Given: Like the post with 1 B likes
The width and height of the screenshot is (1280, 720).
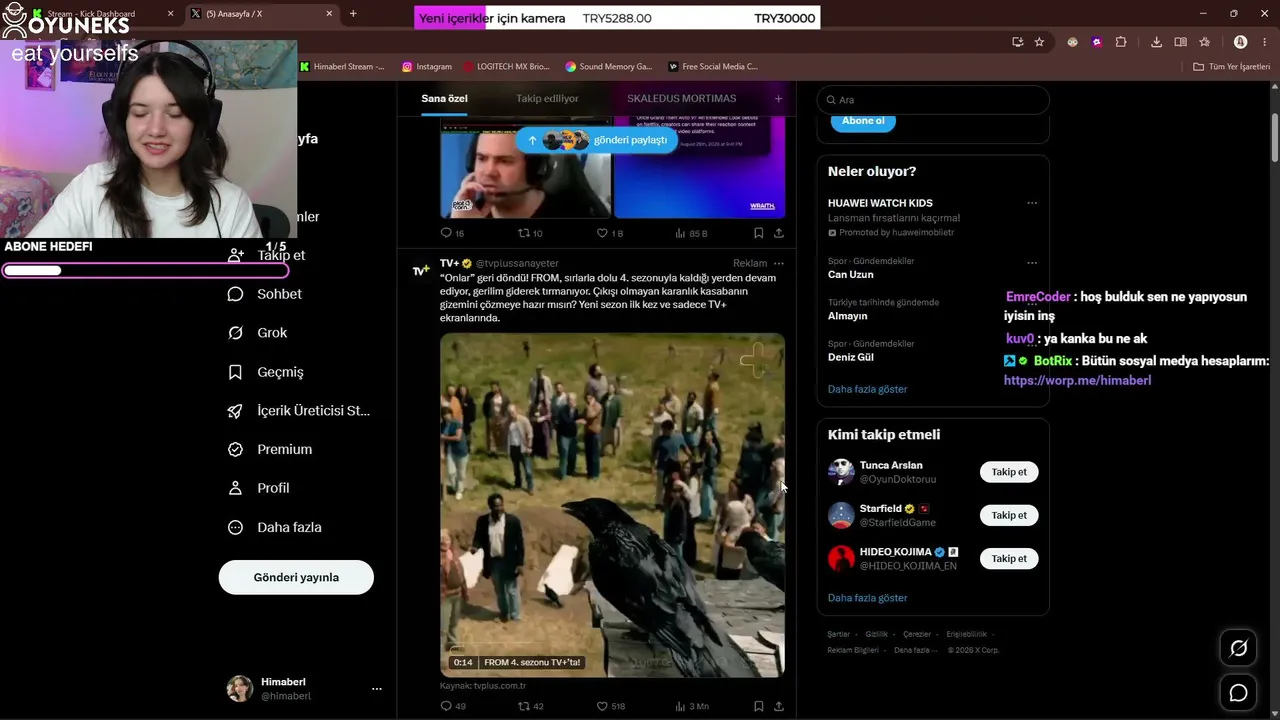Looking at the screenshot, I should click(x=602, y=233).
